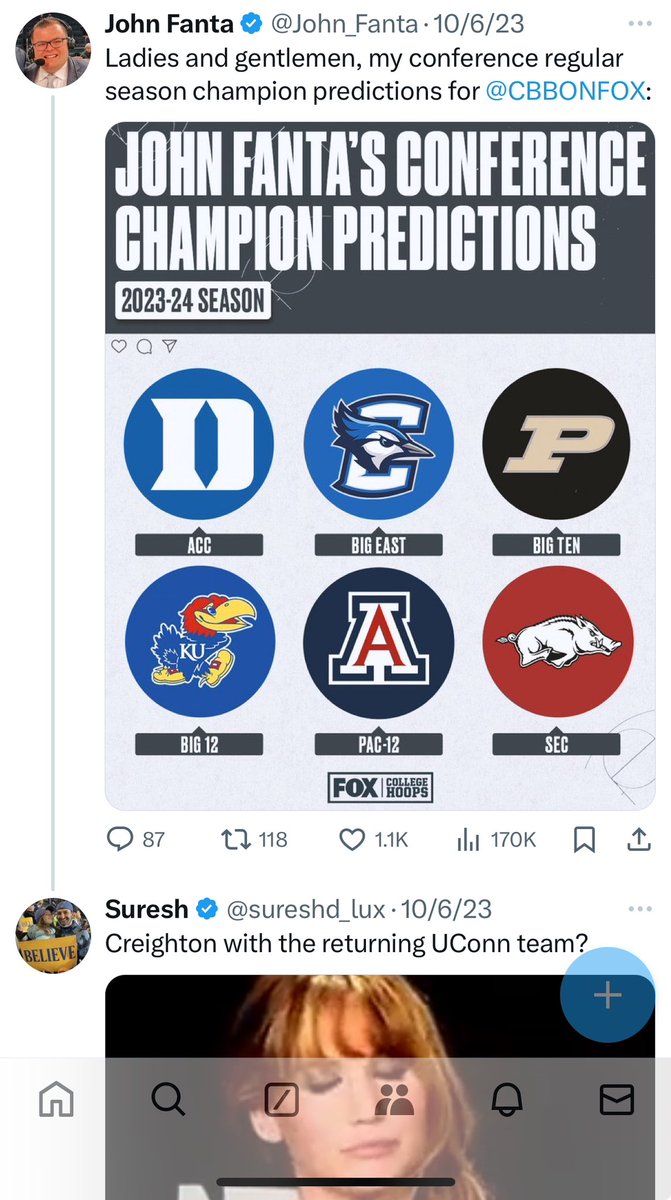Screen dimensions: 671x1200
Task: Bookmark John Fanta's tweet
Action: [x=585, y=840]
